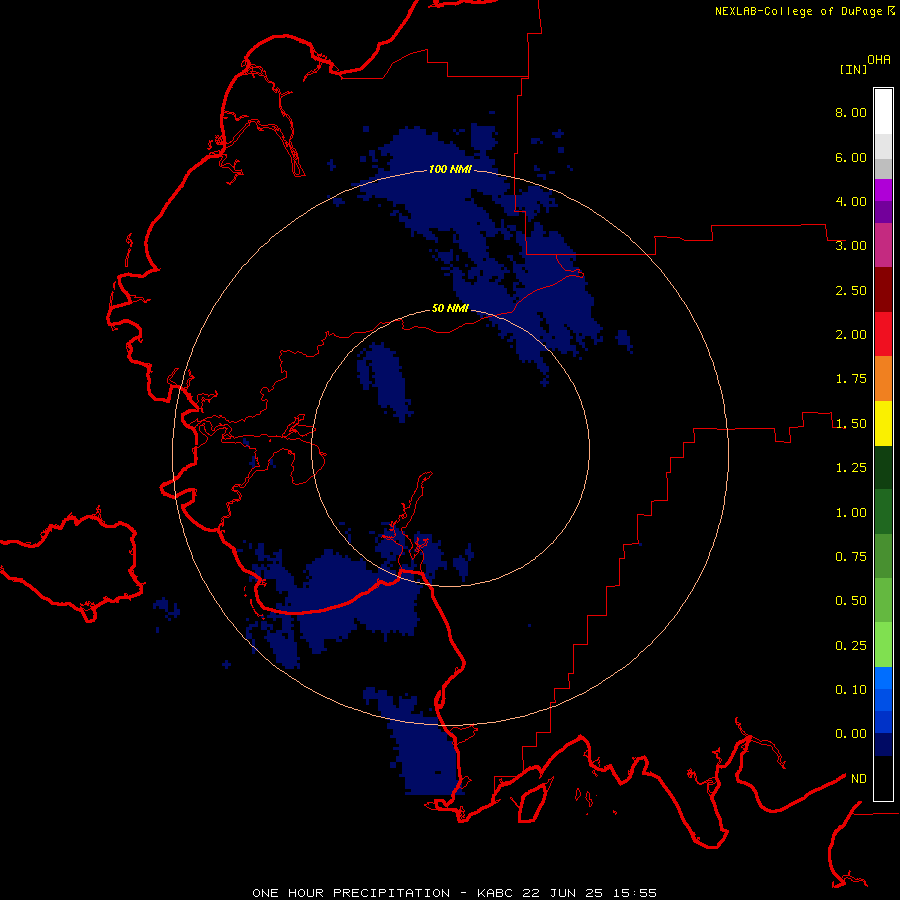900x900 pixels.
Task: Click the 3.00 legend value
Action: tap(851, 246)
